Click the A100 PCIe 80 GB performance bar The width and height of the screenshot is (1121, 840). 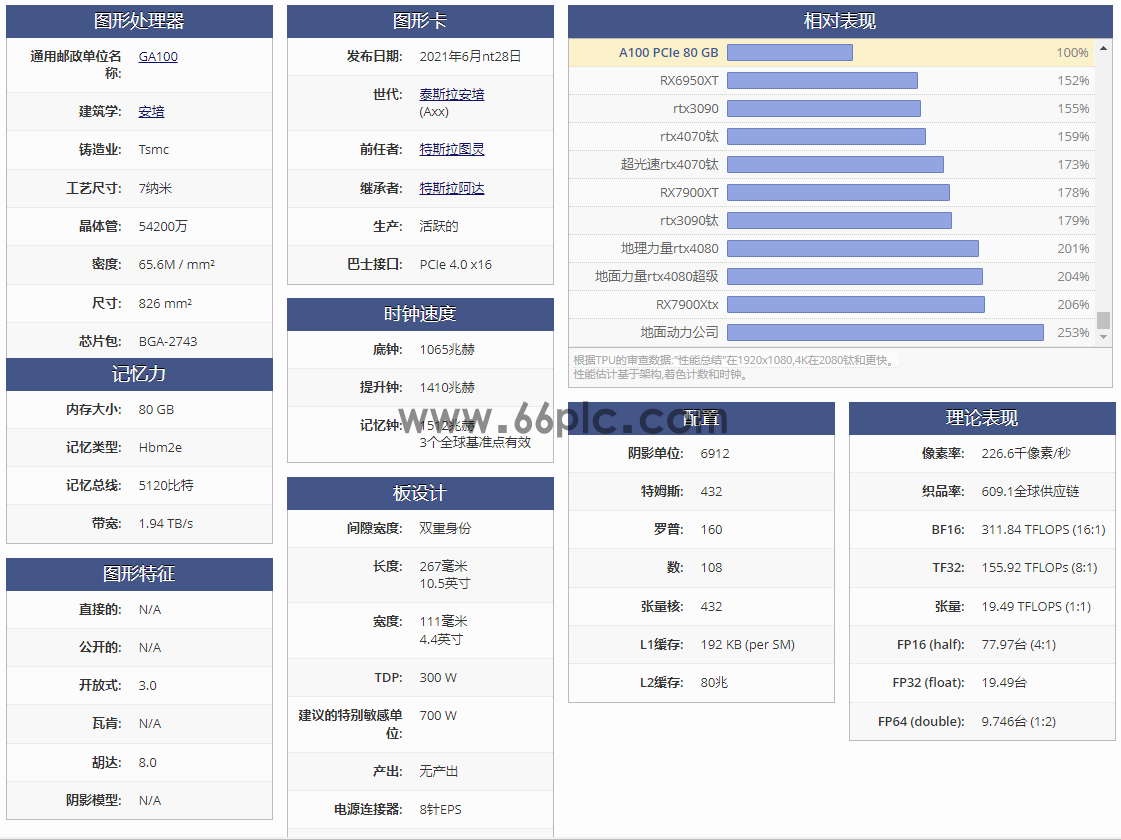pyautogui.click(x=790, y=52)
